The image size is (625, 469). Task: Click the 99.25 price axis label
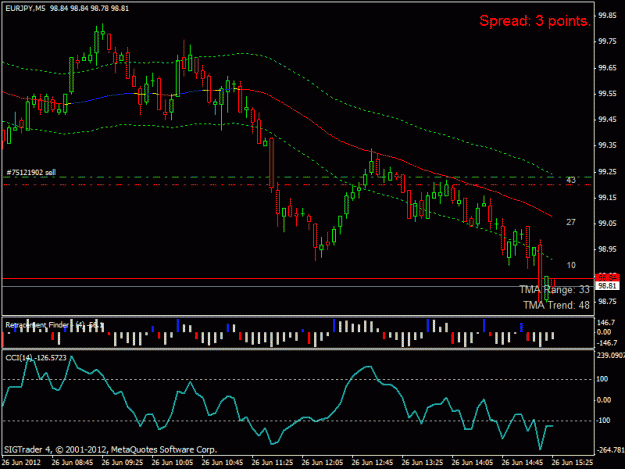(607, 172)
